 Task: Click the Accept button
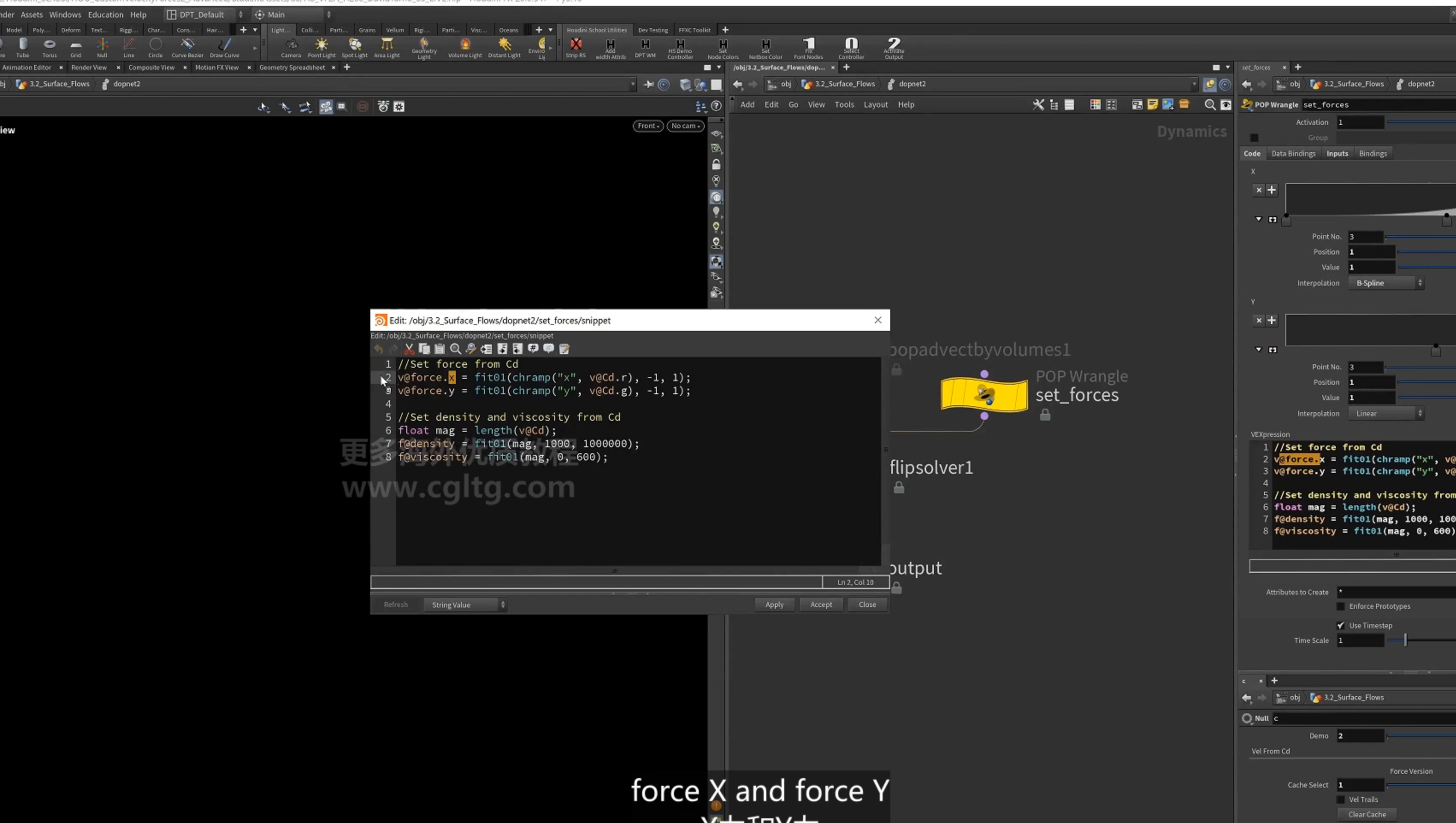(821, 604)
